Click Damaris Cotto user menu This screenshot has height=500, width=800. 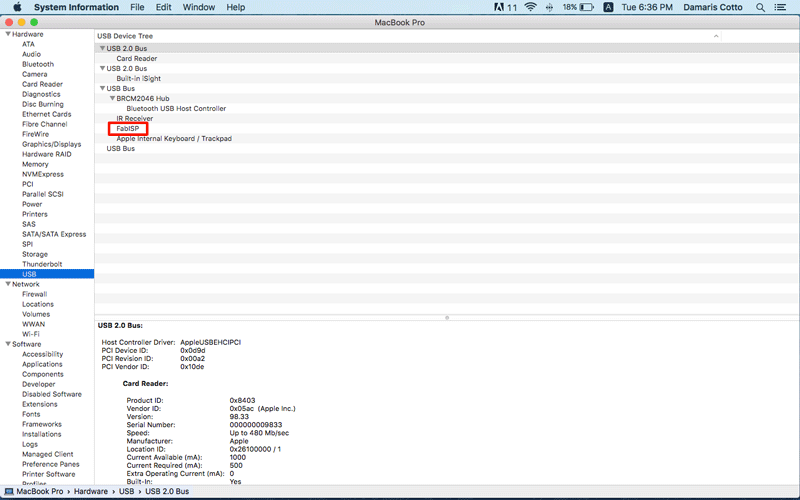point(712,7)
